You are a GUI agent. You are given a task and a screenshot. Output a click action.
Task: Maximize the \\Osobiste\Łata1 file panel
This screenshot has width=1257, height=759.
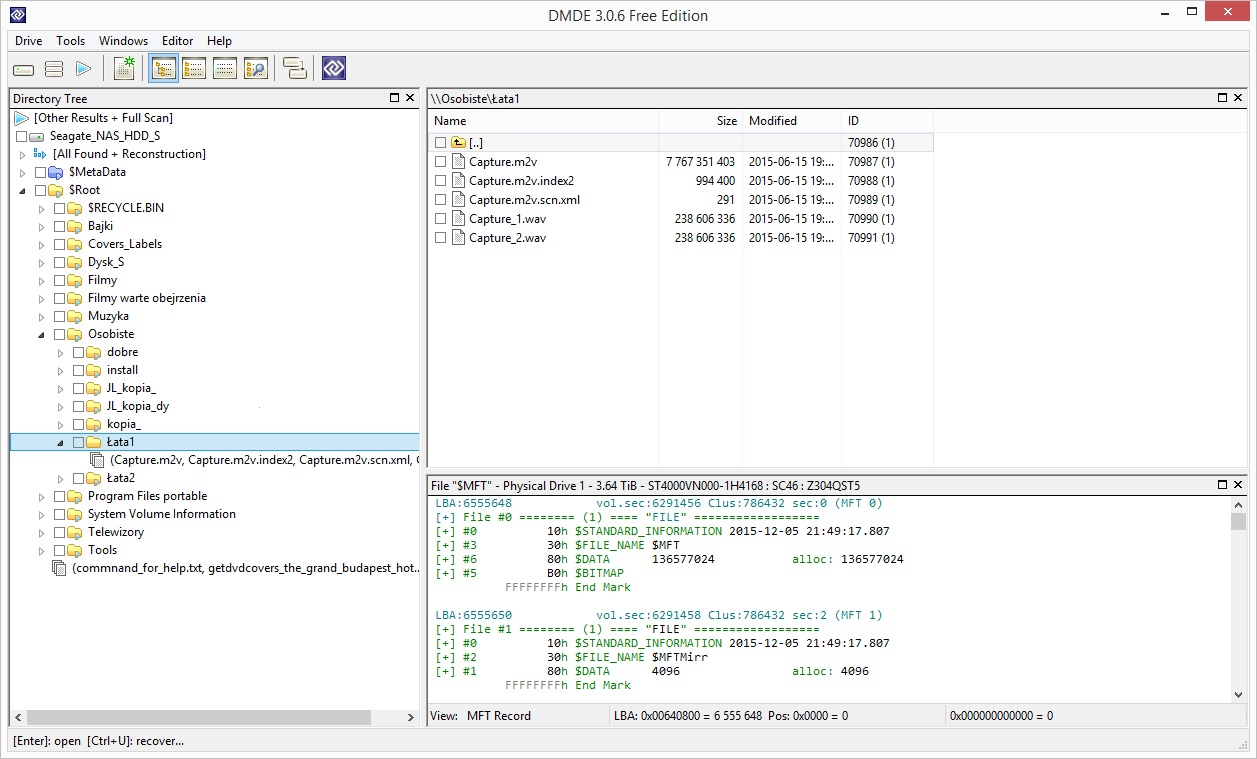click(1223, 98)
